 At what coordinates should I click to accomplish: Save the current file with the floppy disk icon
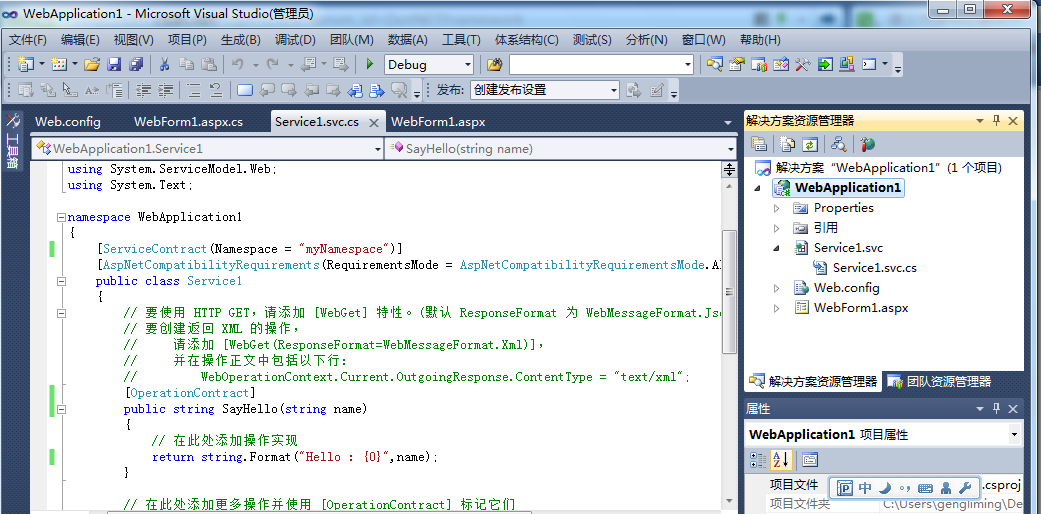[x=114, y=64]
